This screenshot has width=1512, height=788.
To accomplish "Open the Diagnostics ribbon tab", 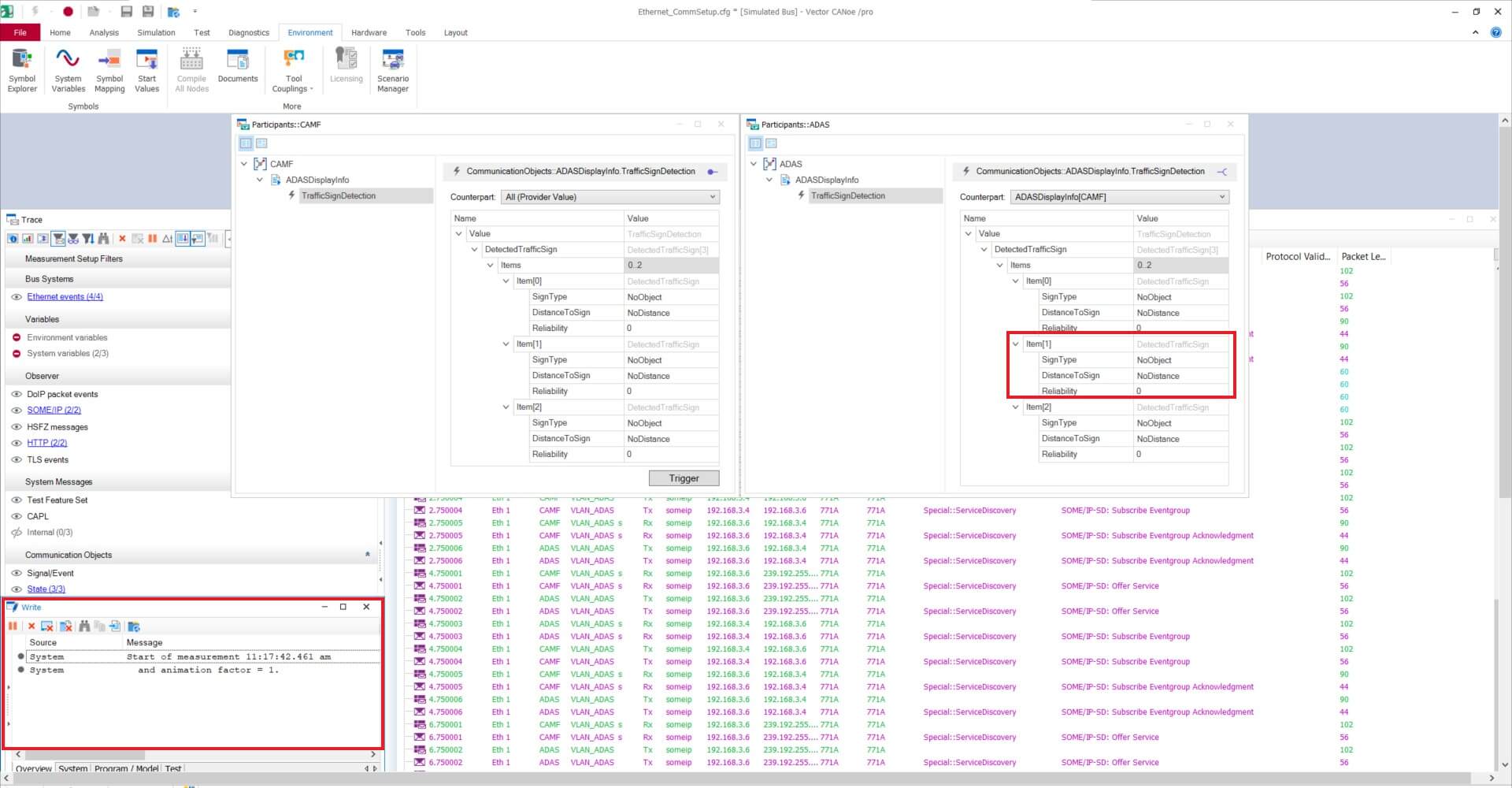I will pyautogui.click(x=248, y=32).
